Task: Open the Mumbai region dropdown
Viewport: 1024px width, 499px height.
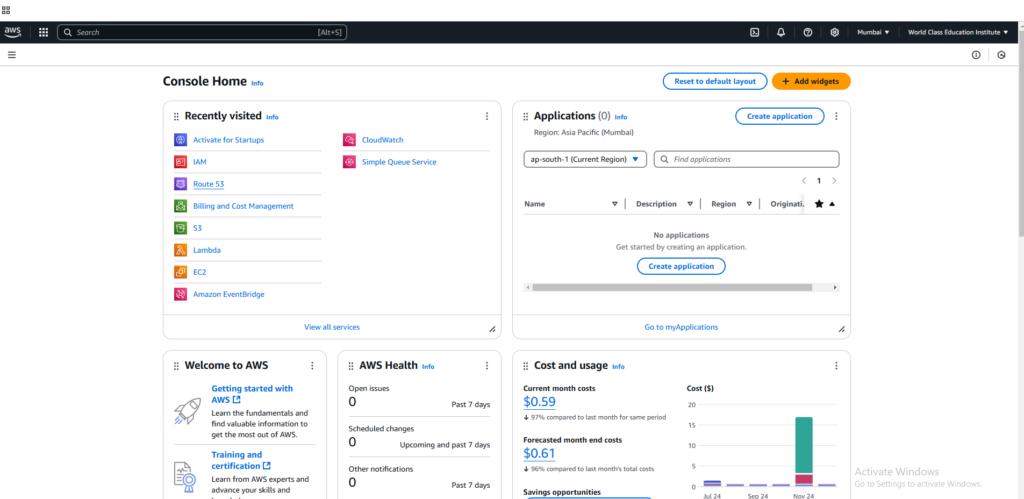Action: point(873,32)
